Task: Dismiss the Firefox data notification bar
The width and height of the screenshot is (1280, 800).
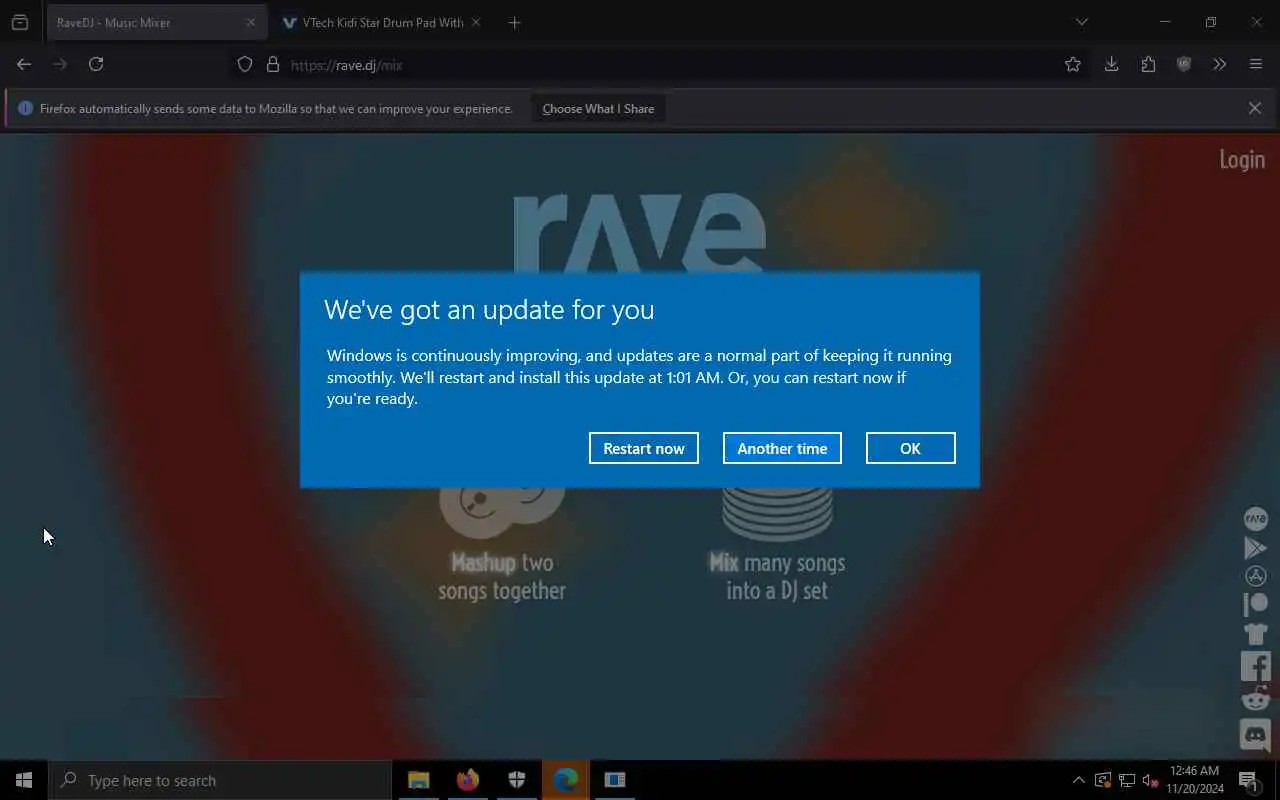Action: (x=1255, y=108)
